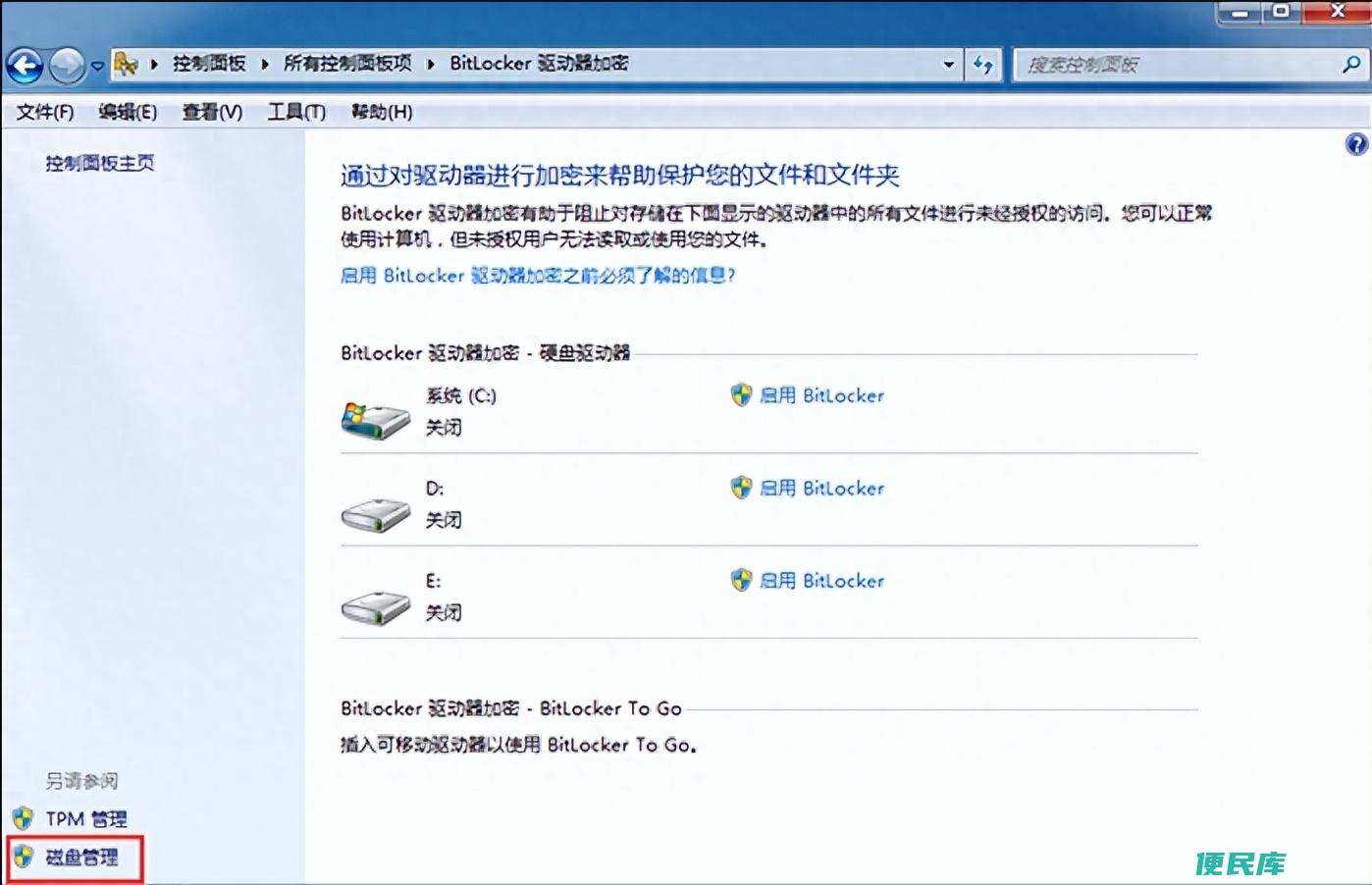Click the Forward navigation arrow

(x=68, y=66)
